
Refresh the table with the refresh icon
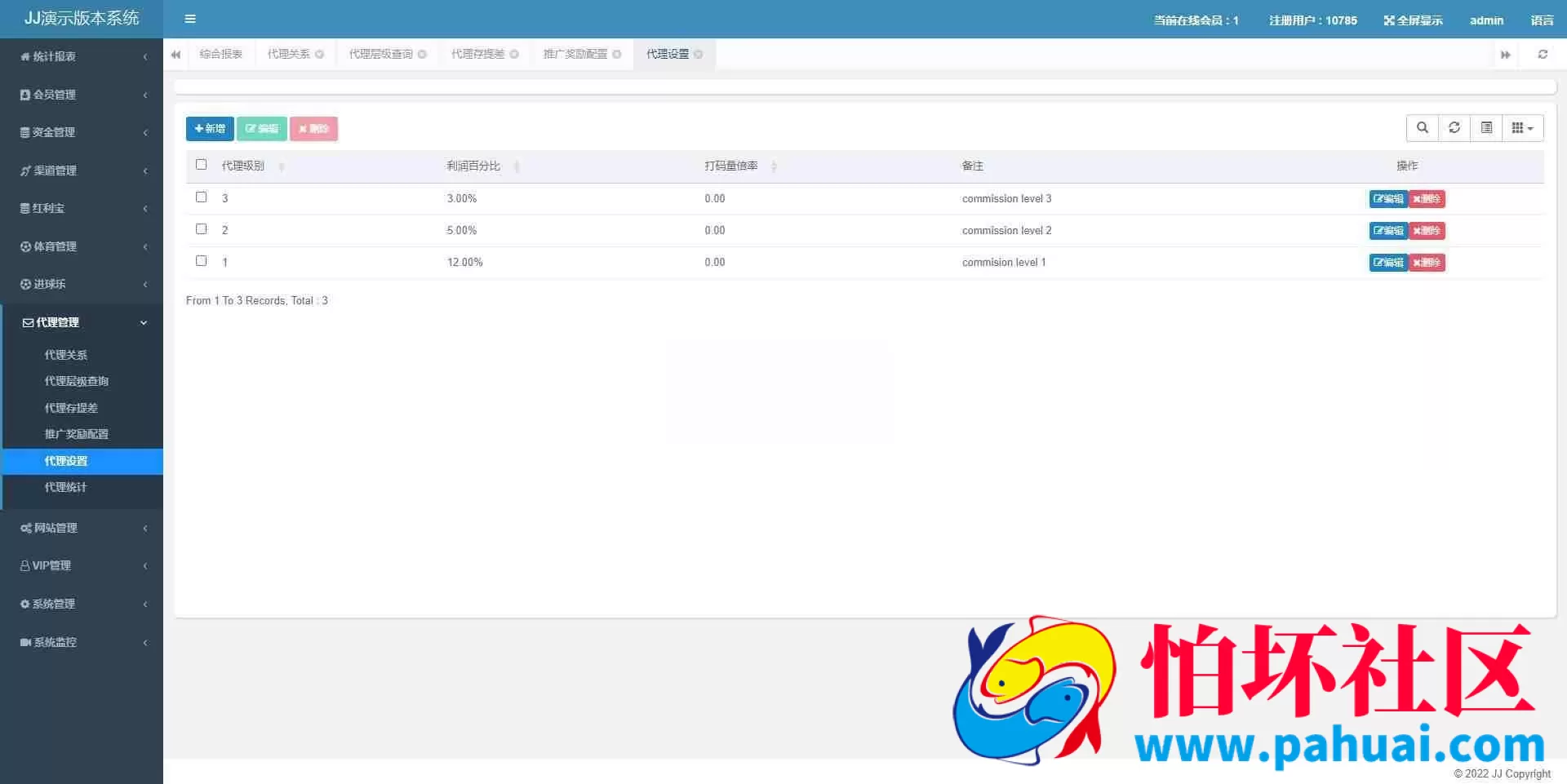pos(1454,128)
